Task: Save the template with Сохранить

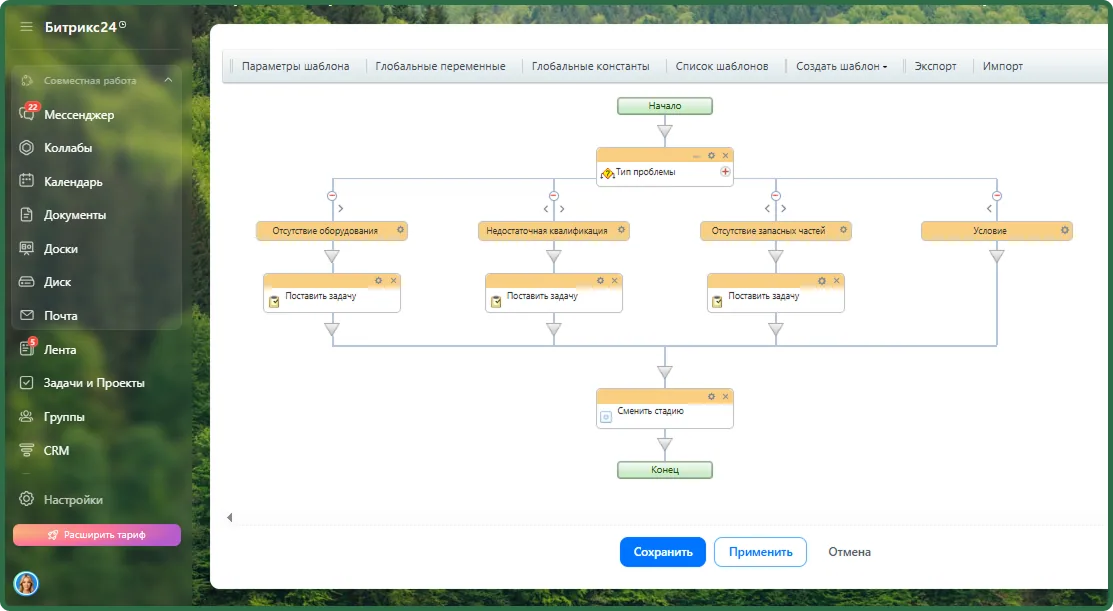Action: pos(663,552)
